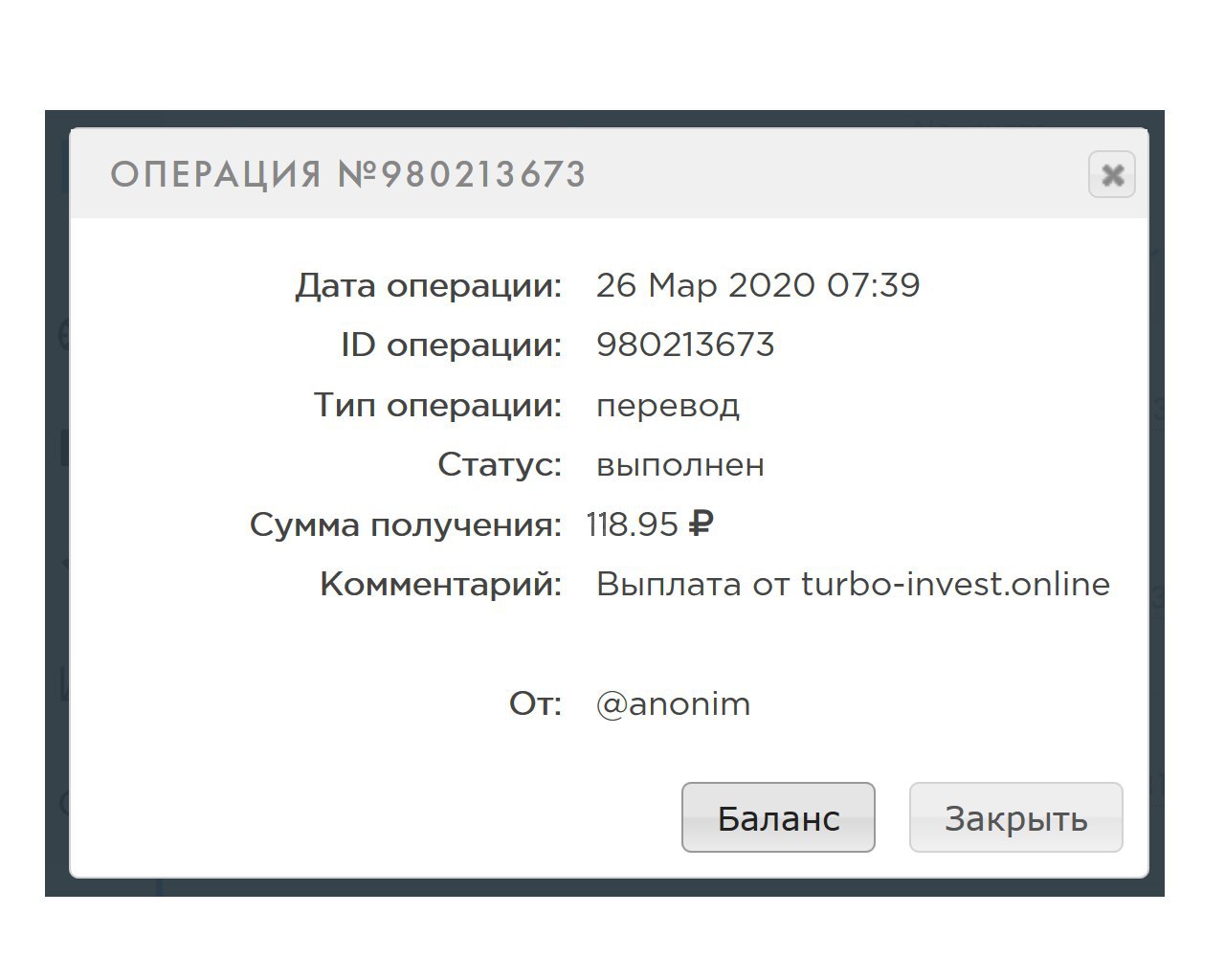Screen dimensions: 1225x980
Task: Click the Закрыть button
Action: 1015,817
